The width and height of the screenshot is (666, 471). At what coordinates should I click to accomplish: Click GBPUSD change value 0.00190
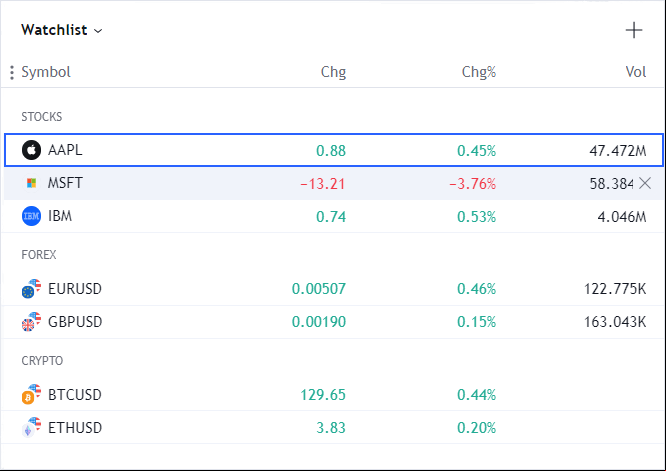(x=319, y=322)
